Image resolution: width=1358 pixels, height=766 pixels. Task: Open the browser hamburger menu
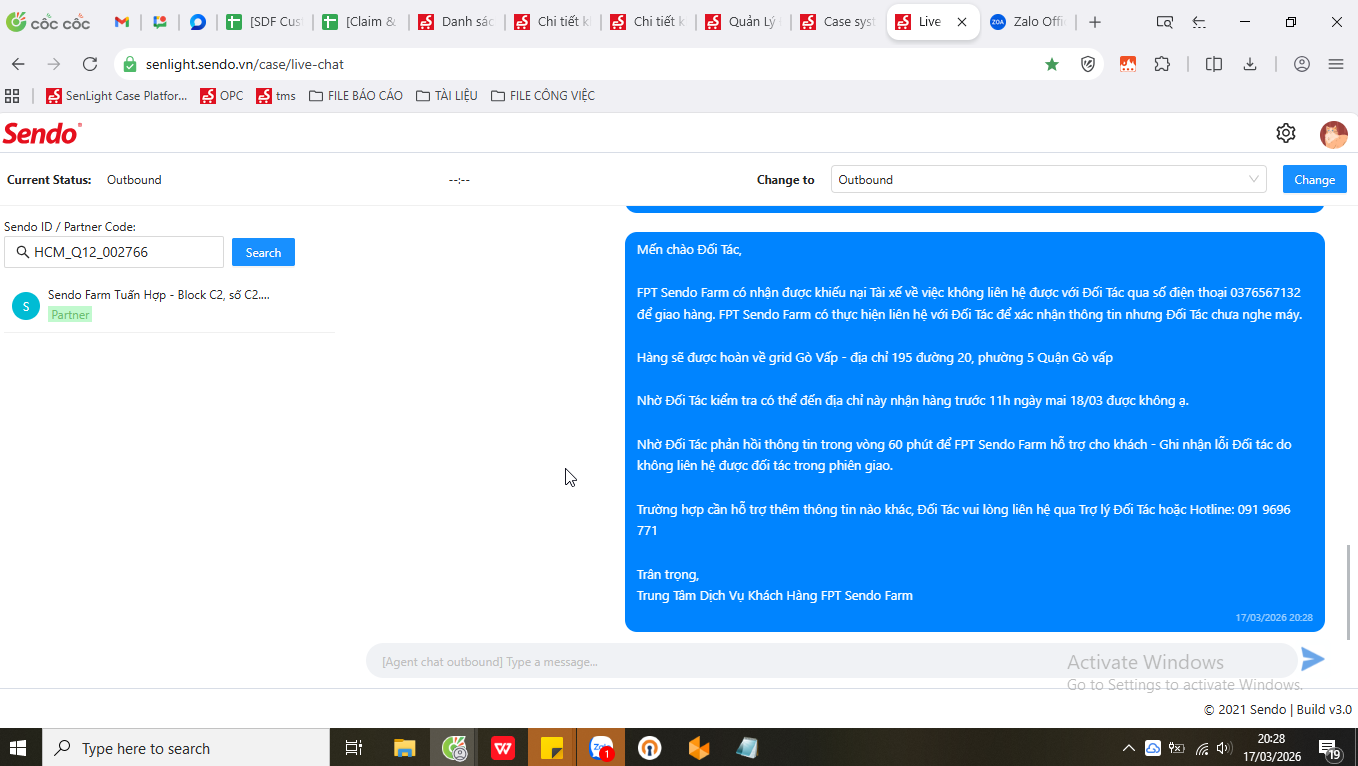point(1336,64)
